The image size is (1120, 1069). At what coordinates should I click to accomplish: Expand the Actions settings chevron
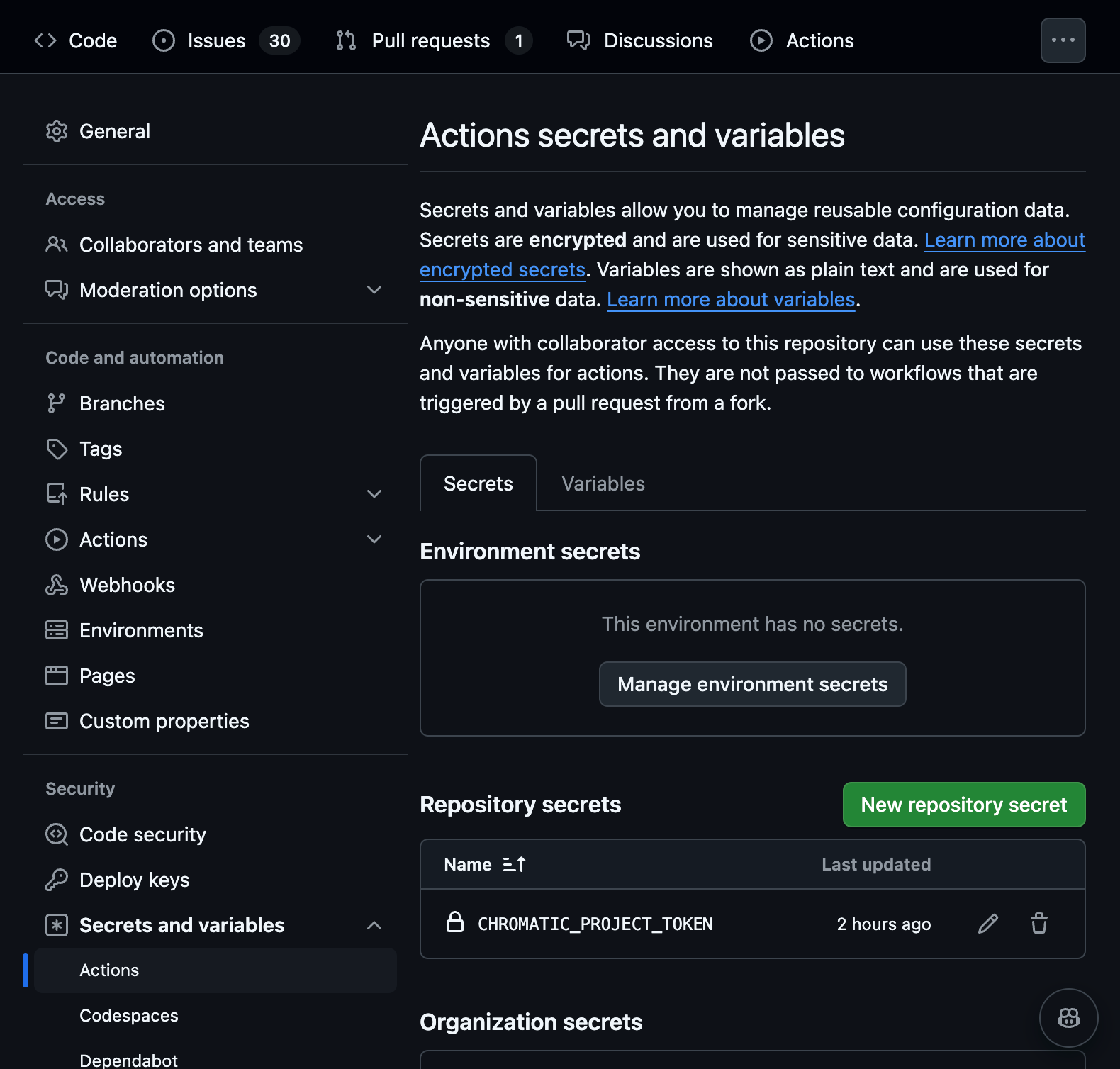pyautogui.click(x=374, y=539)
